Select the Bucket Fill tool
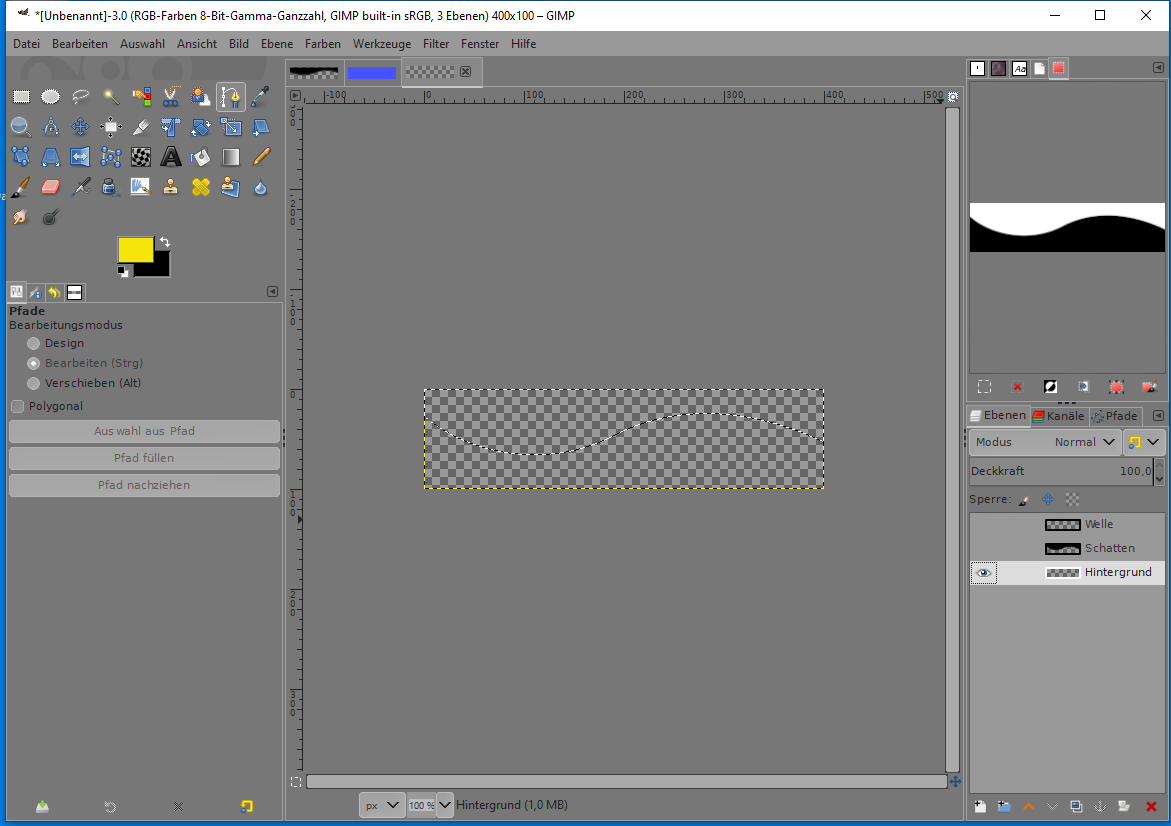The width and height of the screenshot is (1171, 826). pos(201,157)
